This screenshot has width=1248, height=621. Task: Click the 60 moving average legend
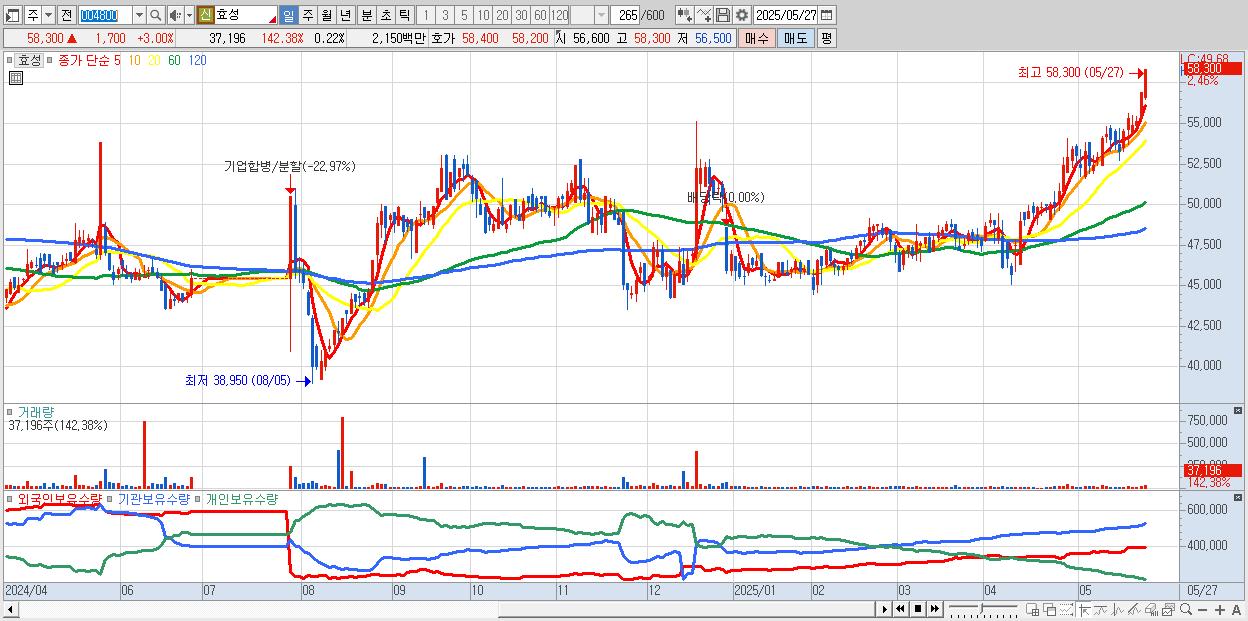pos(174,60)
